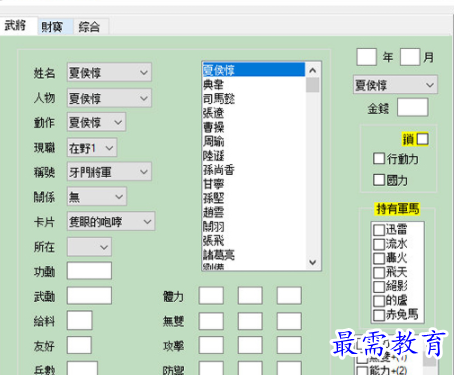Expand the 關係 dropdown showing 無
Image resolution: width=454 pixels, height=375 pixels.
point(97,196)
